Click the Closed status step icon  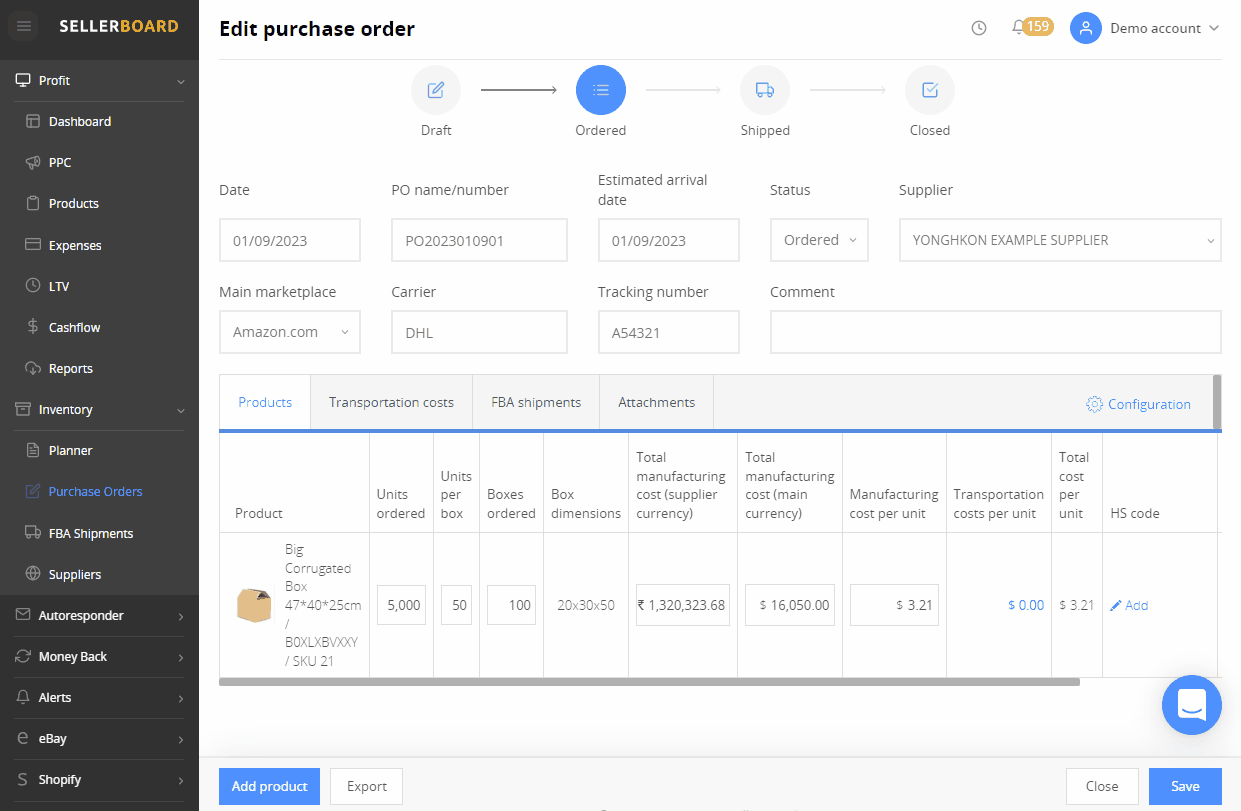pos(930,90)
